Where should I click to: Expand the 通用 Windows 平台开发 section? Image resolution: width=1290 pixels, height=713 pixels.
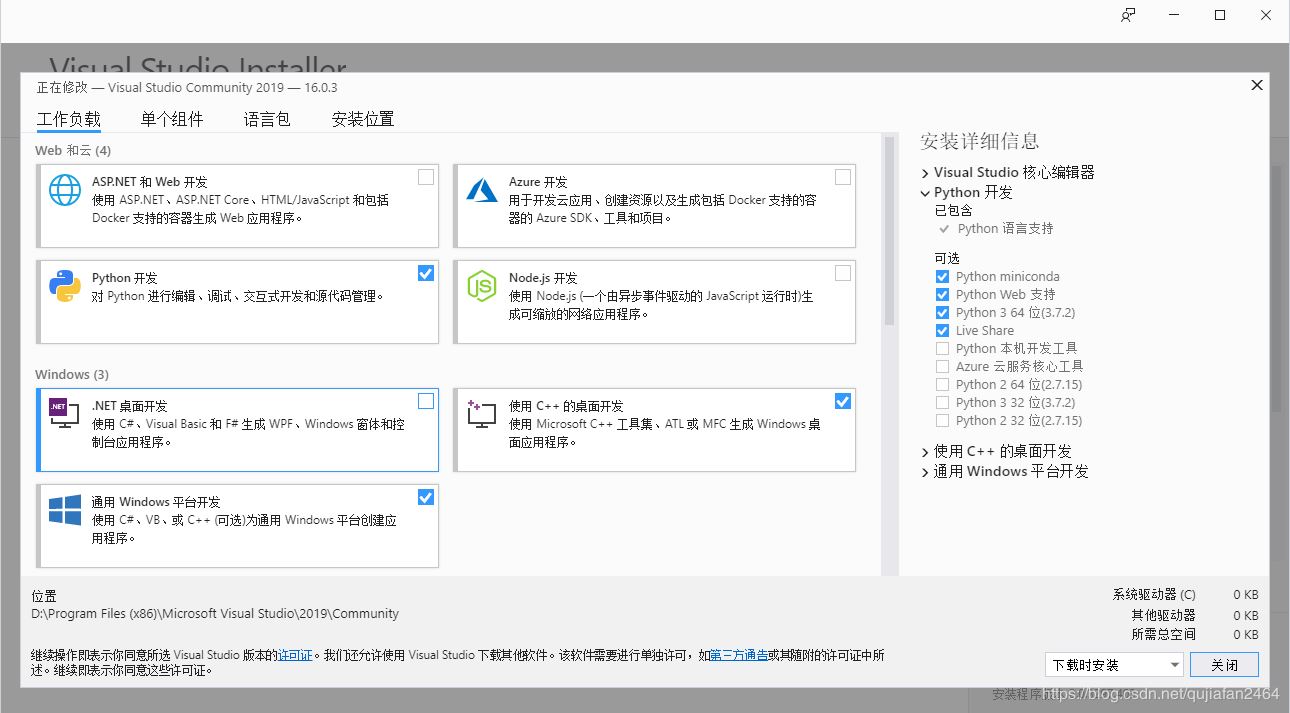[x=924, y=471]
